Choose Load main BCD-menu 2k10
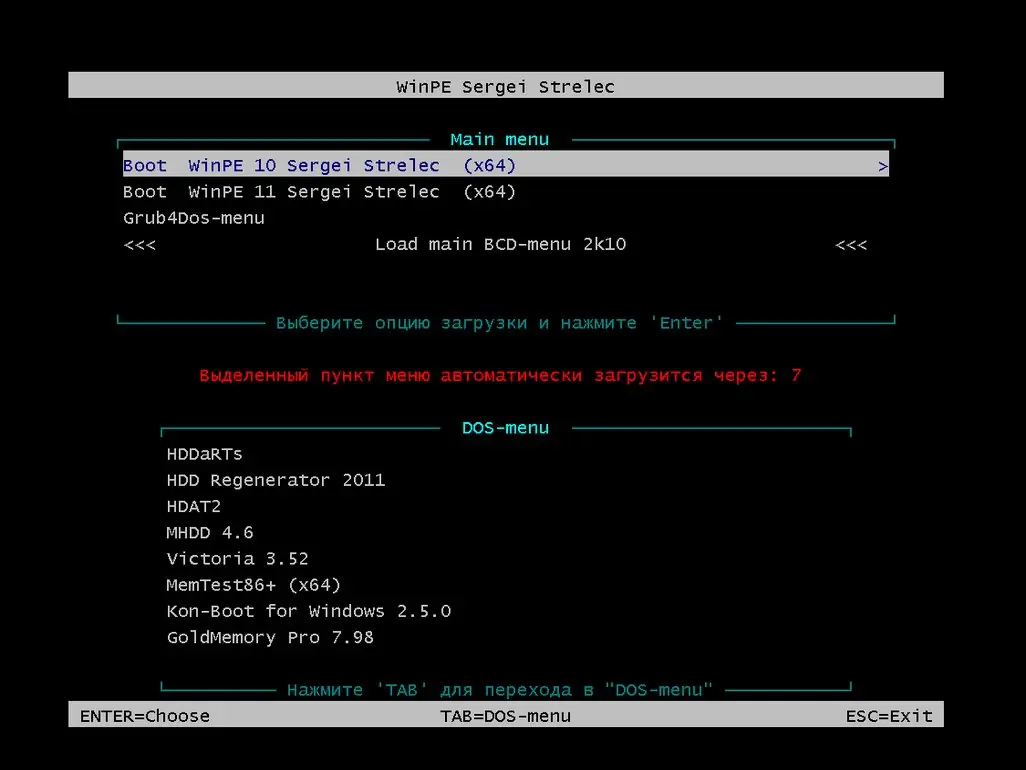The width and height of the screenshot is (1026, 770). (x=501, y=244)
